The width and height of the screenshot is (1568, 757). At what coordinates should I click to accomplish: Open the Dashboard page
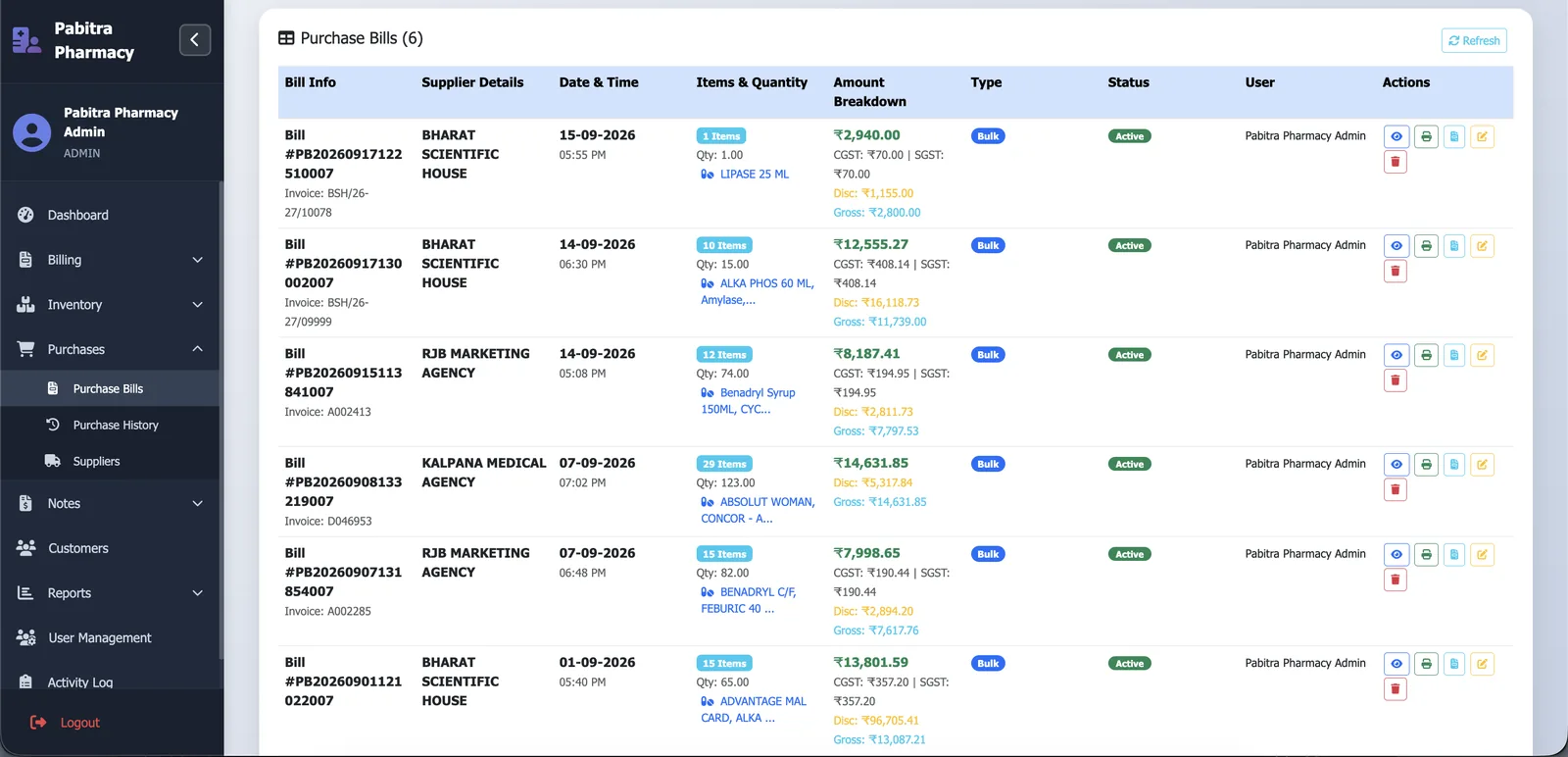pos(111,215)
